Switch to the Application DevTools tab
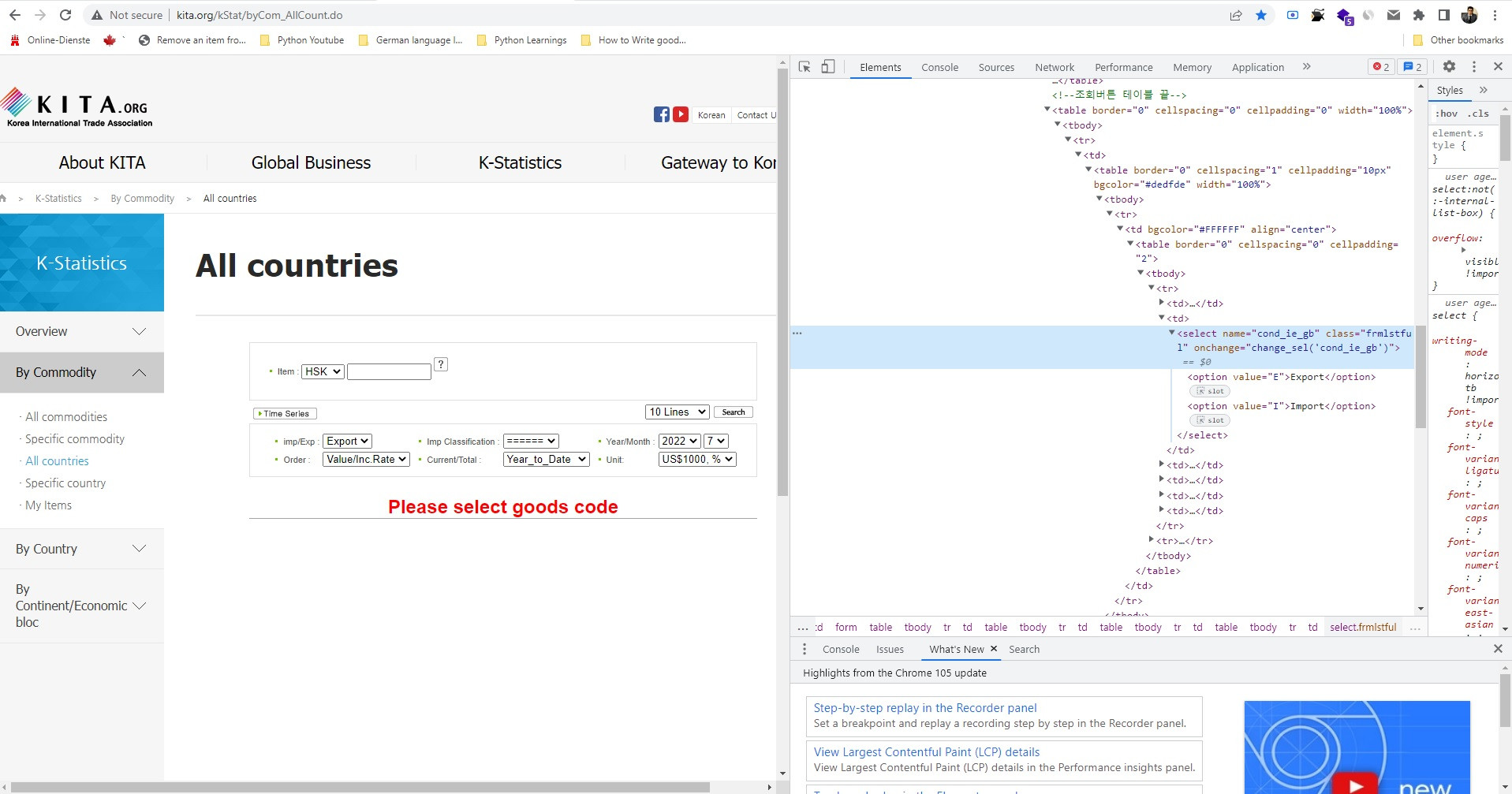Screen dimensions: 1512x794 click(1258, 67)
